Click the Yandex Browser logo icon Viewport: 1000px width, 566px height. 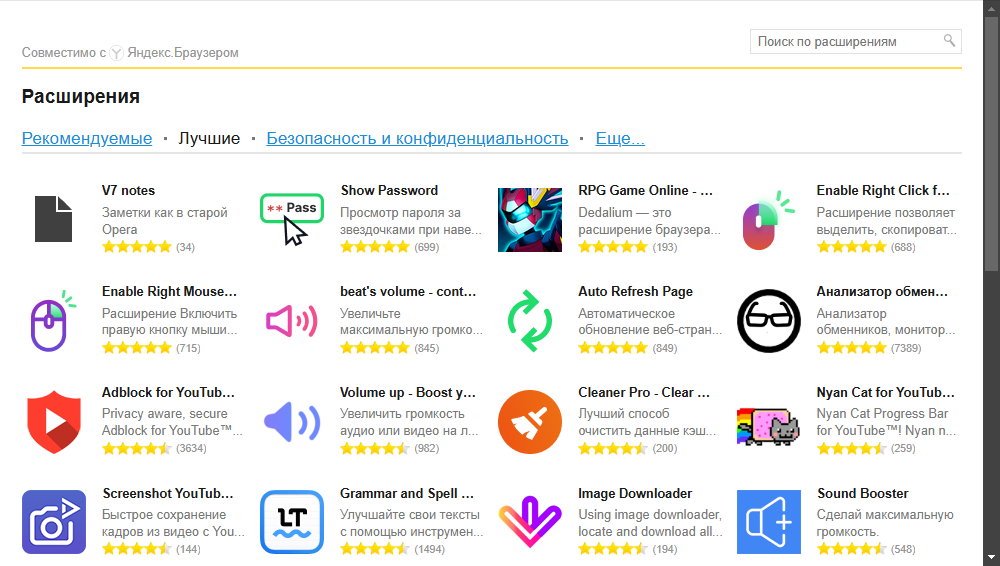pos(116,53)
